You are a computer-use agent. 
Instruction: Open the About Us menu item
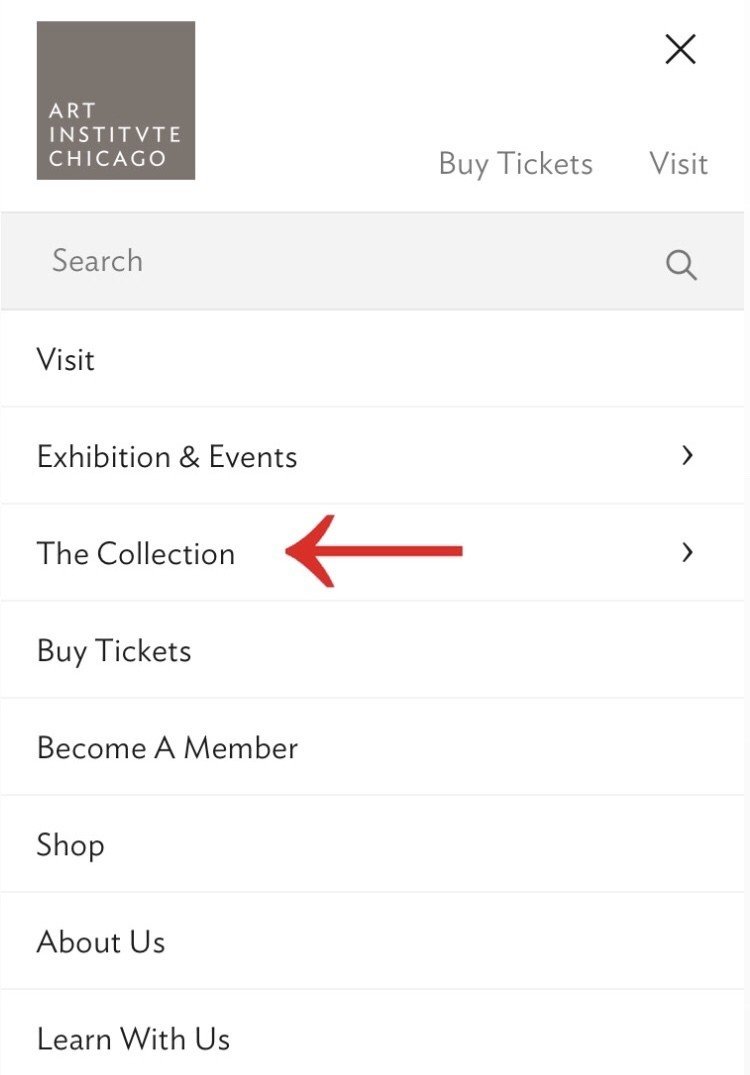tap(372, 941)
